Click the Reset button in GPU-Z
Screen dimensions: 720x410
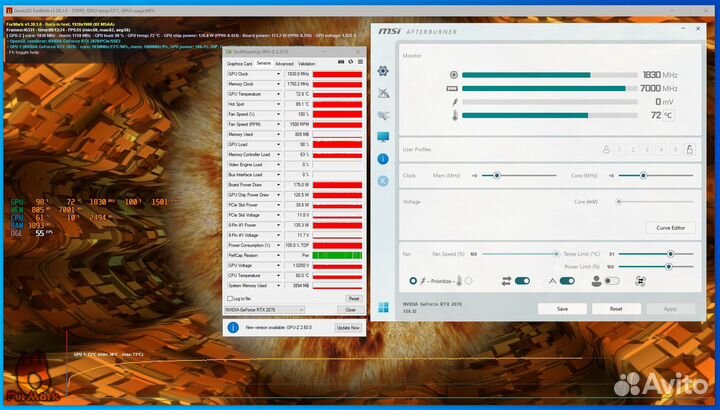pyautogui.click(x=354, y=298)
